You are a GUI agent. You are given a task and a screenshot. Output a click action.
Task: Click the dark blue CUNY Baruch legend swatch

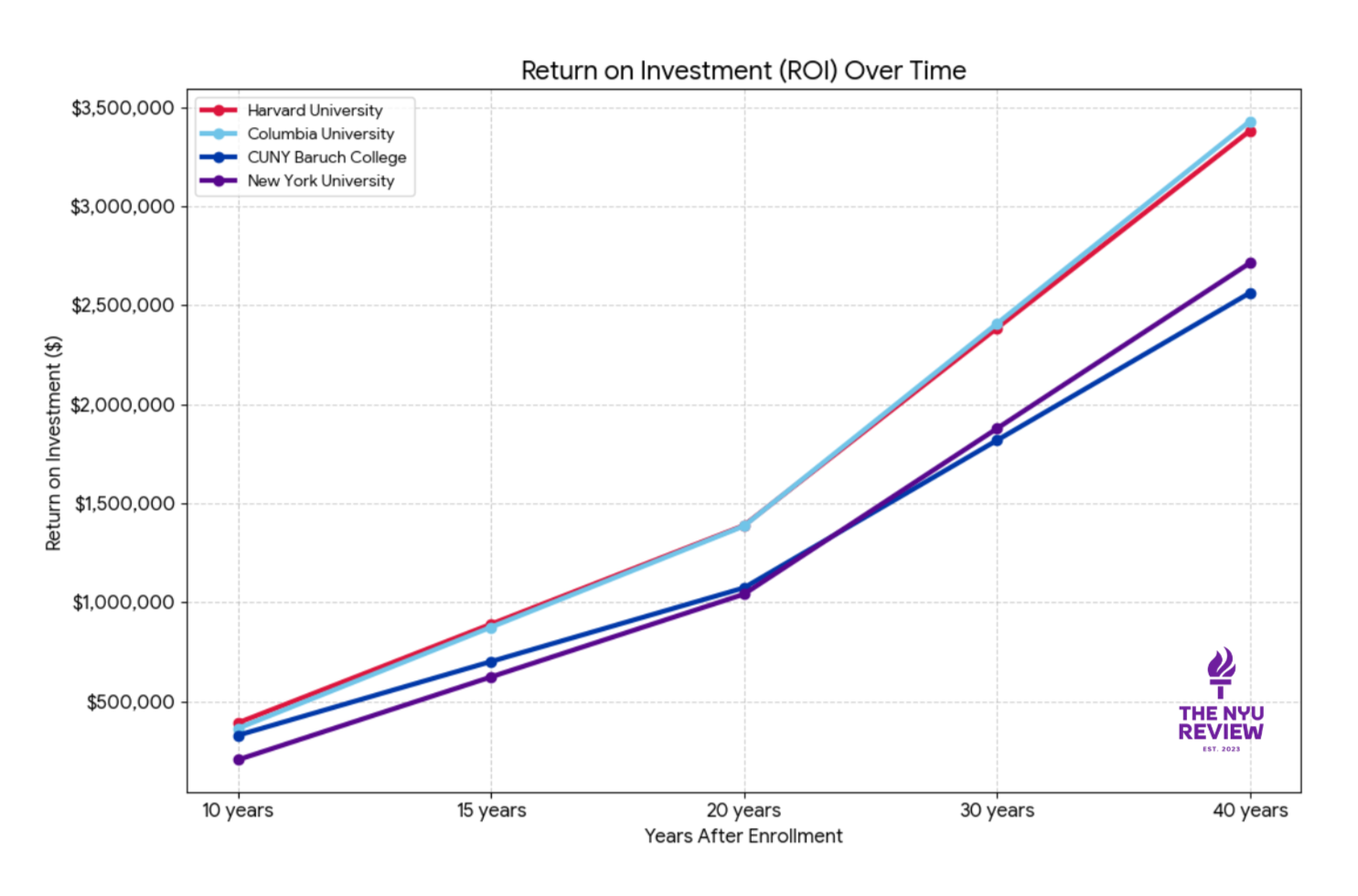[x=219, y=157]
